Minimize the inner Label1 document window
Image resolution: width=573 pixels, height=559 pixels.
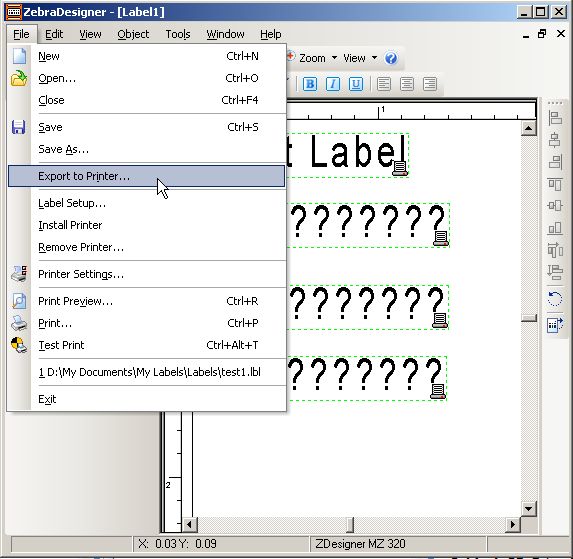pos(526,35)
